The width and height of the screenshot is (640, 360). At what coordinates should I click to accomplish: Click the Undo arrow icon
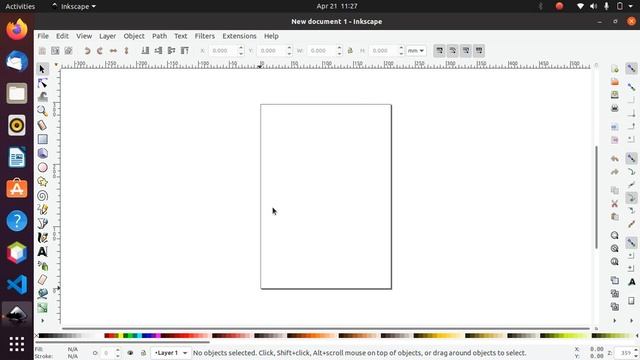tap(615, 158)
